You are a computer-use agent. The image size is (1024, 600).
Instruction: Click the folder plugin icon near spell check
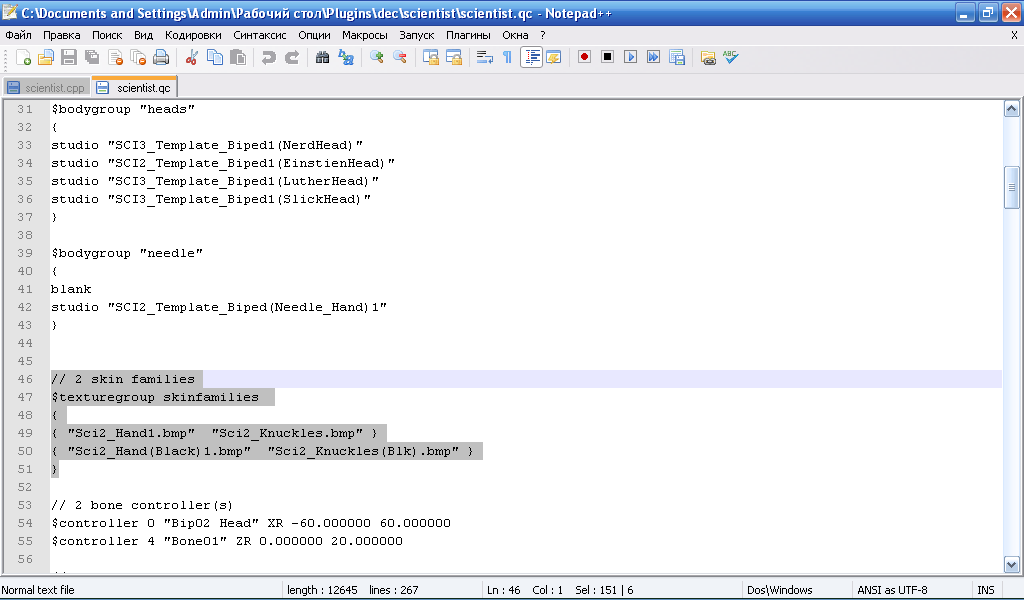(708, 57)
